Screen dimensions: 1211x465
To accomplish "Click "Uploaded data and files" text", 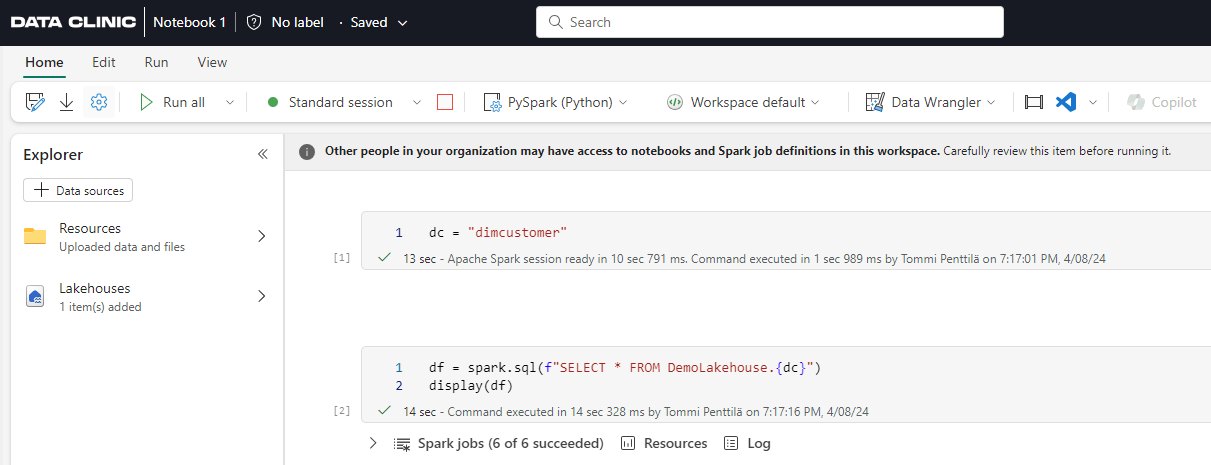I will pyautogui.click(x=122, y=247).
